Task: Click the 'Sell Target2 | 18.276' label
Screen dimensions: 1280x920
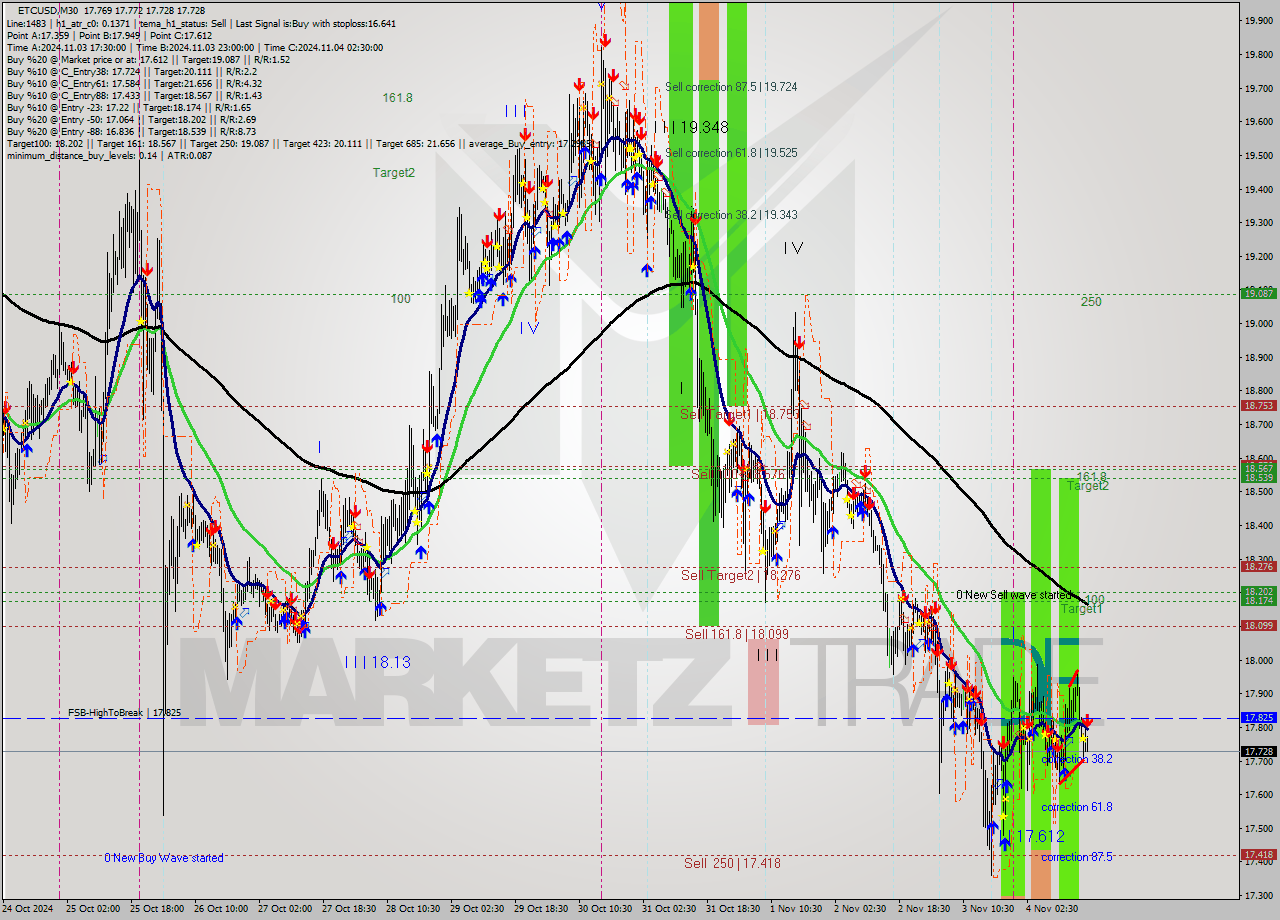Action: pos(740,575)
